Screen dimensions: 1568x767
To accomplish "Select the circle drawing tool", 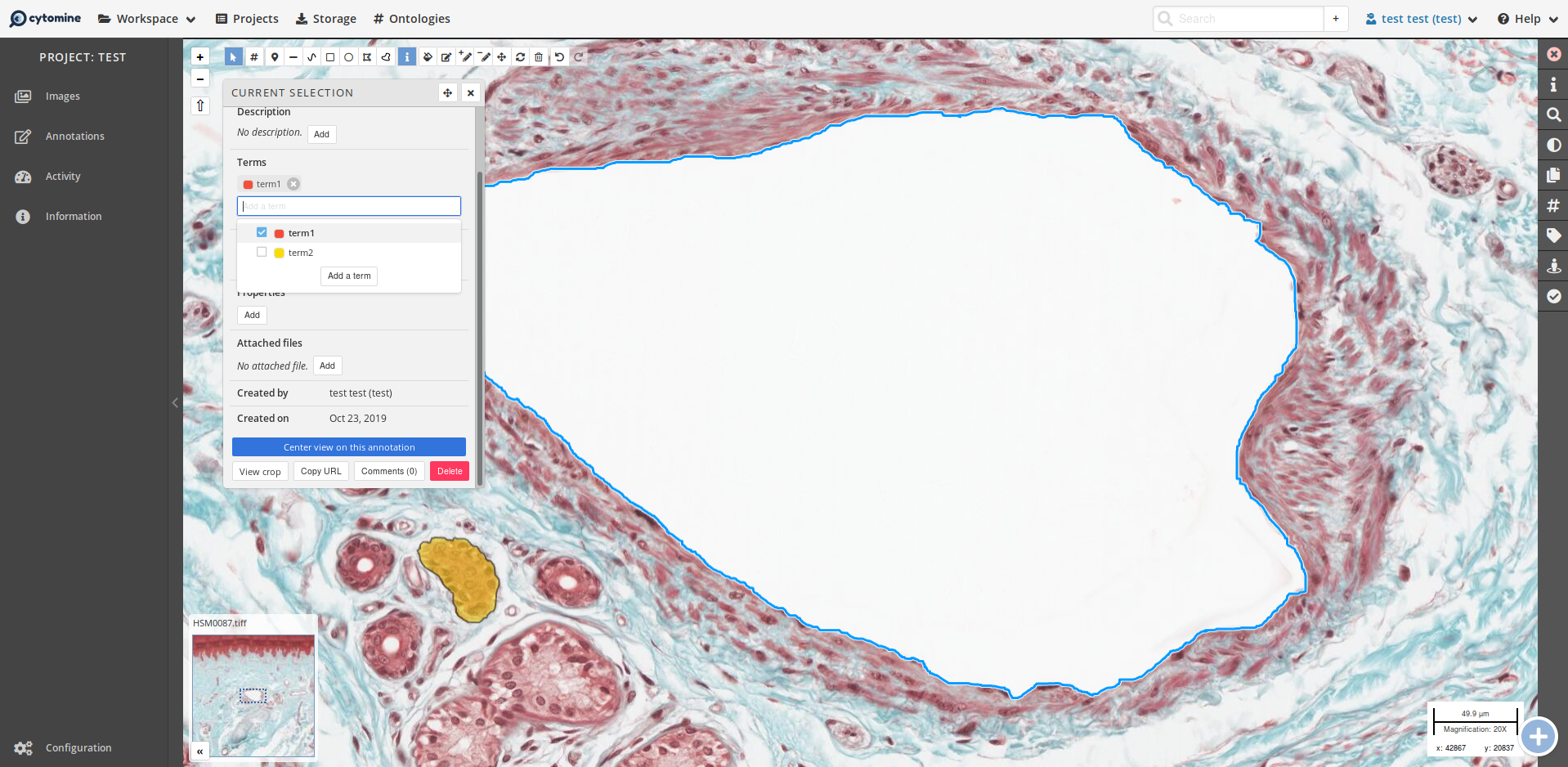I will pos(349,57).
